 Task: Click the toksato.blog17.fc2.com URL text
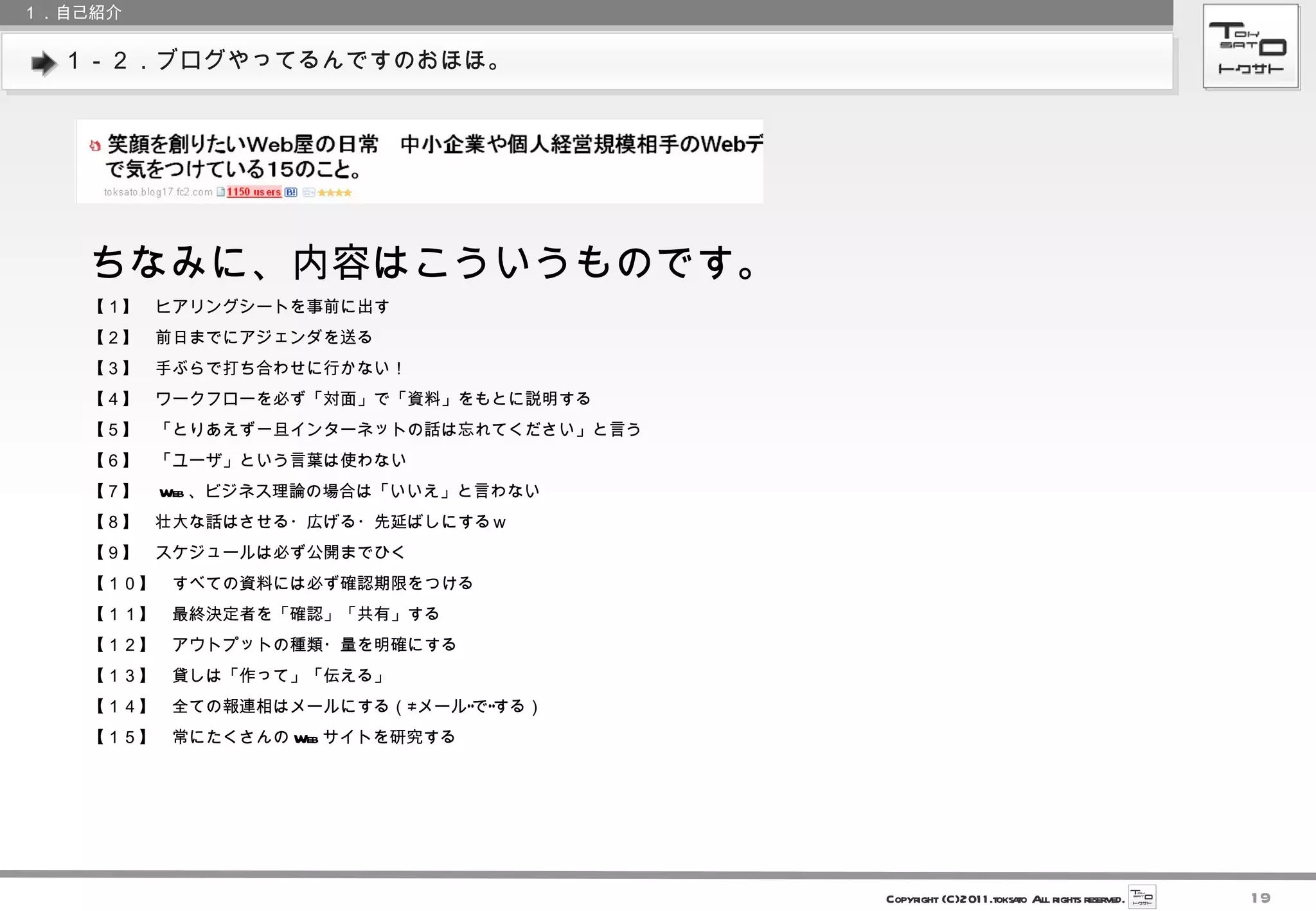[158, 192]
